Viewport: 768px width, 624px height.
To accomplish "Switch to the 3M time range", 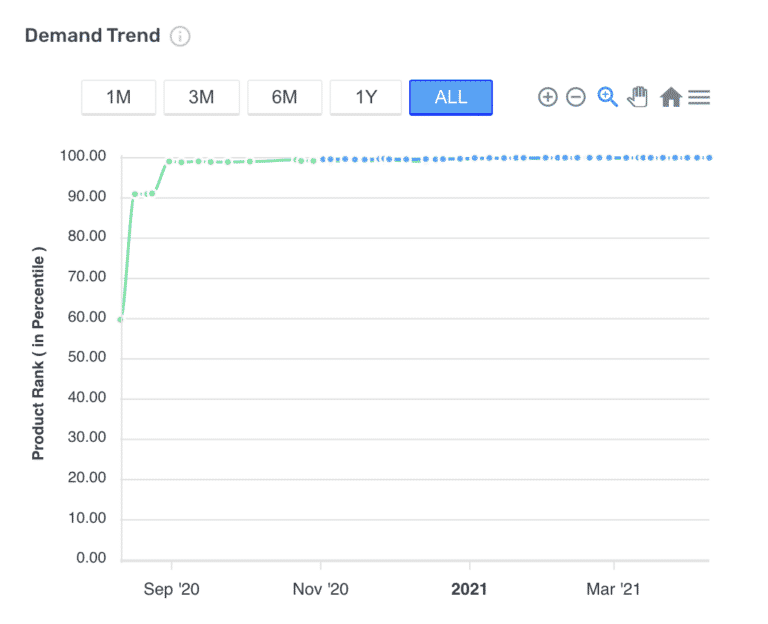I will pyautogui.click(x=201, y=97).
